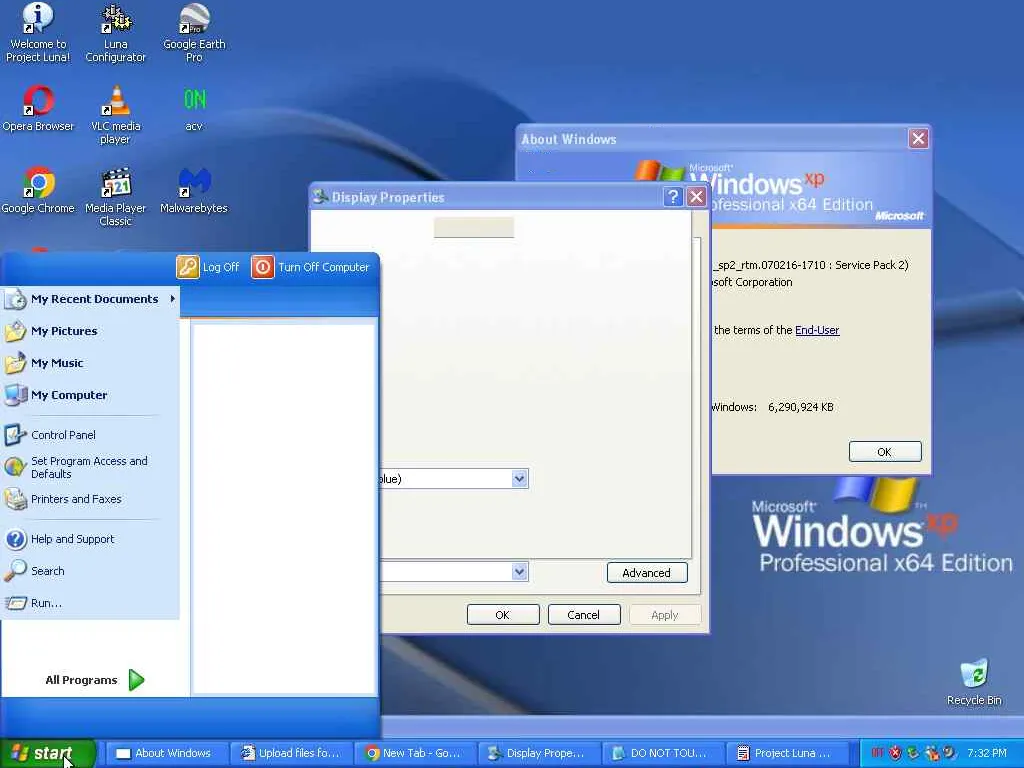Switch to Upload files taskbar button

tap(291, 753)
